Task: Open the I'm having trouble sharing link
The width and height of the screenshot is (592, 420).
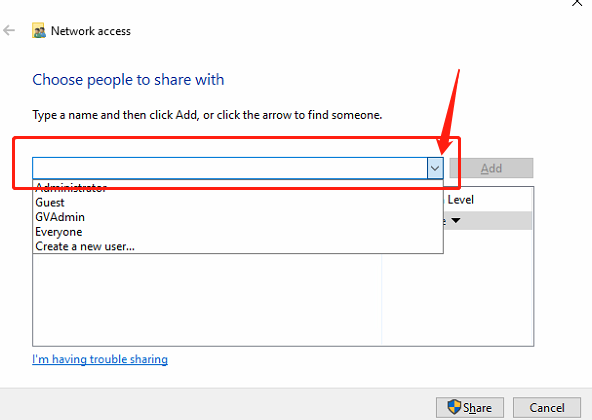Action: tap(100, 359)
